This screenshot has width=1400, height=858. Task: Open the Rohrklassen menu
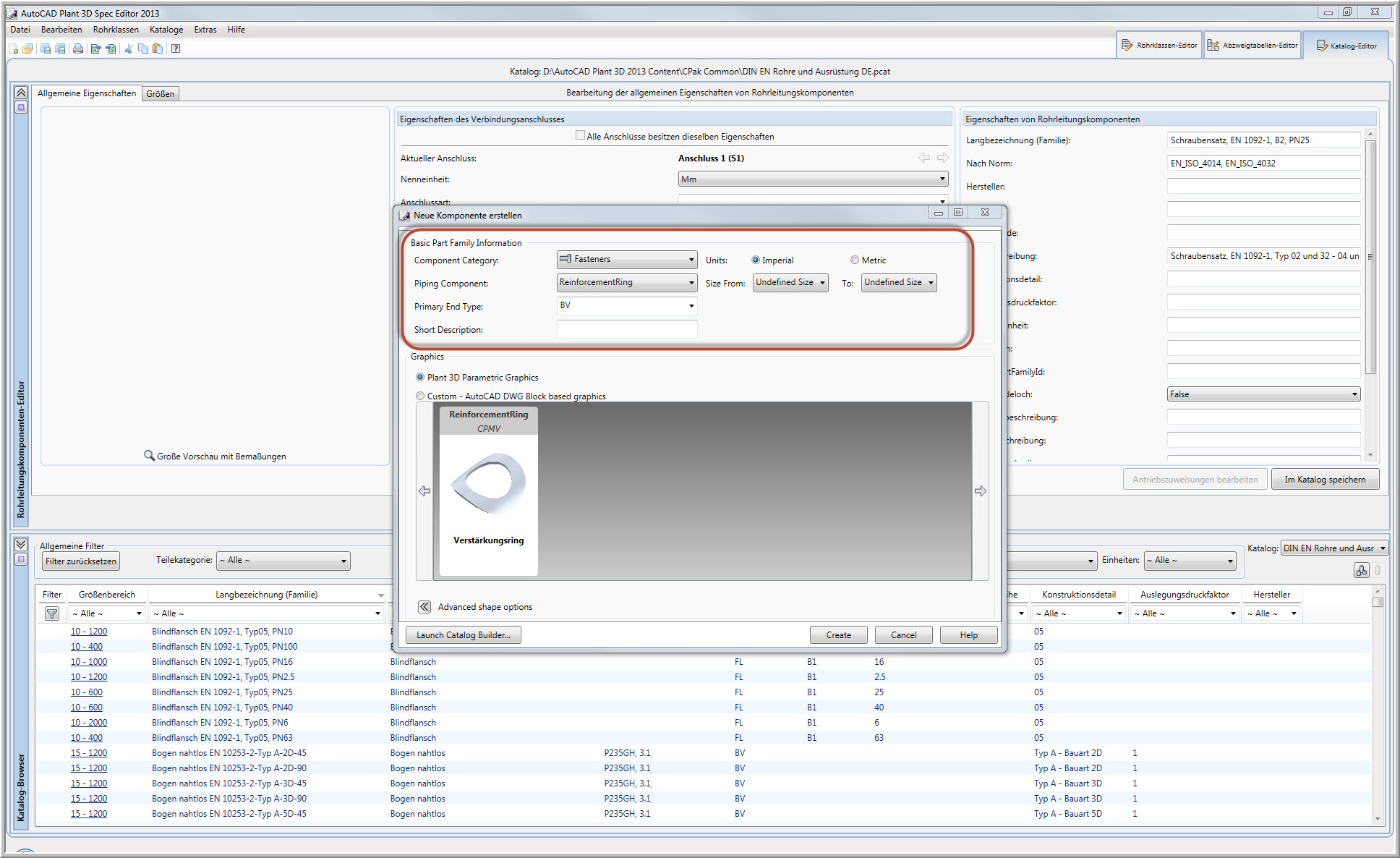pyautogui.click(x=116, y=30)
